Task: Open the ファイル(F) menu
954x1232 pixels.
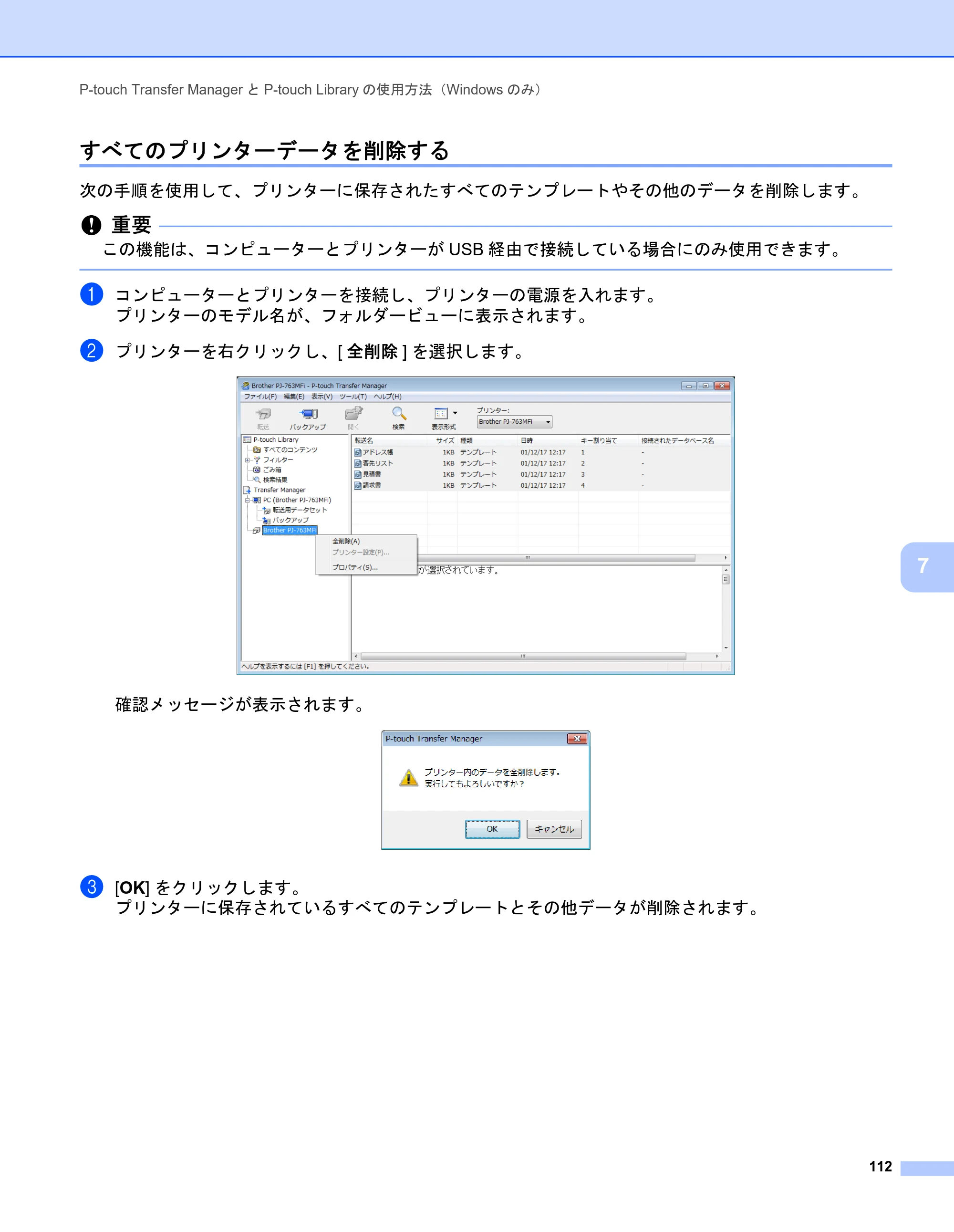Action: pos(260,397)
